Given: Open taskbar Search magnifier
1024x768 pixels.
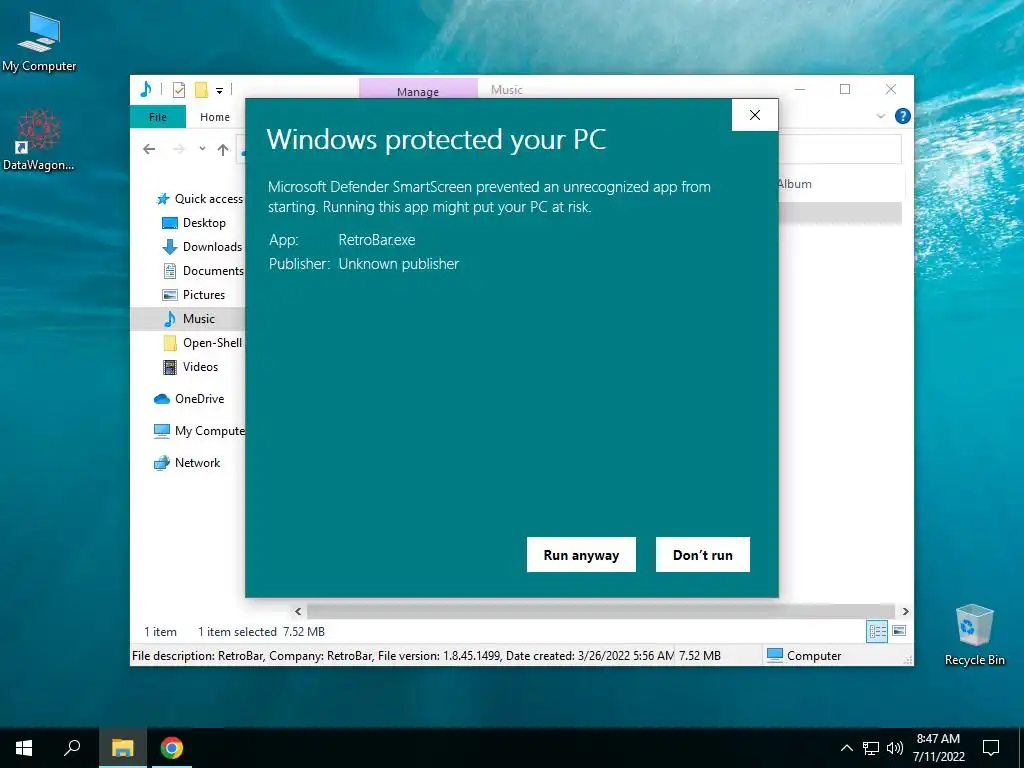Looking at the screenshot, I should click(x=72, y=748).
